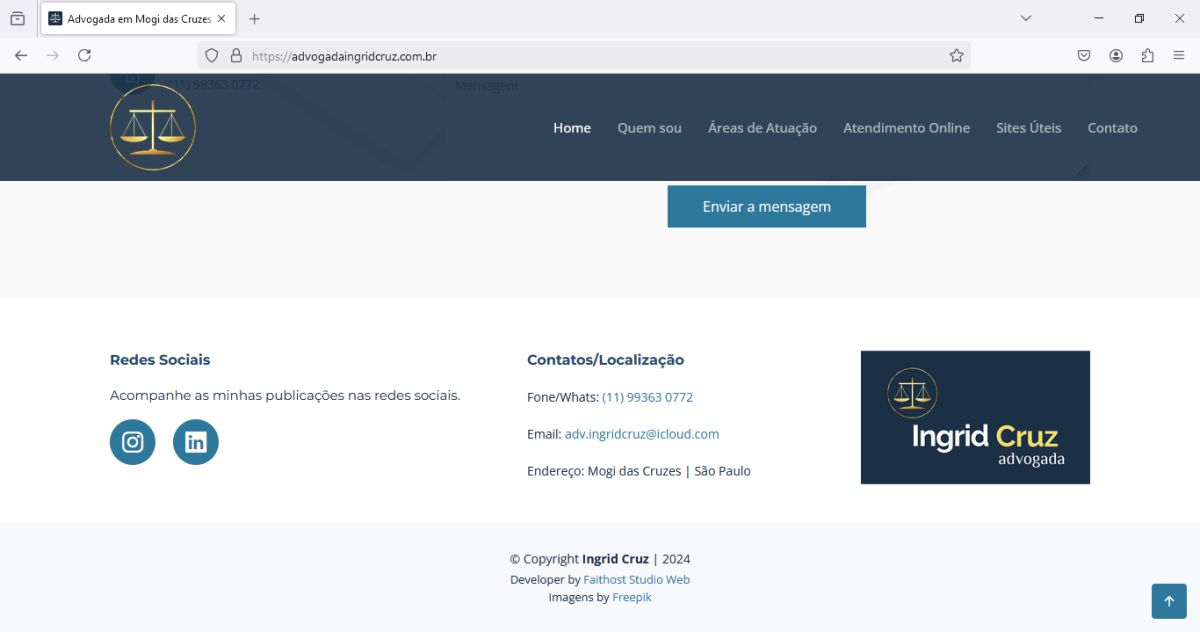Go to Home in navigation menu
Screen dimensions: 1200x632
click(572, 128)
